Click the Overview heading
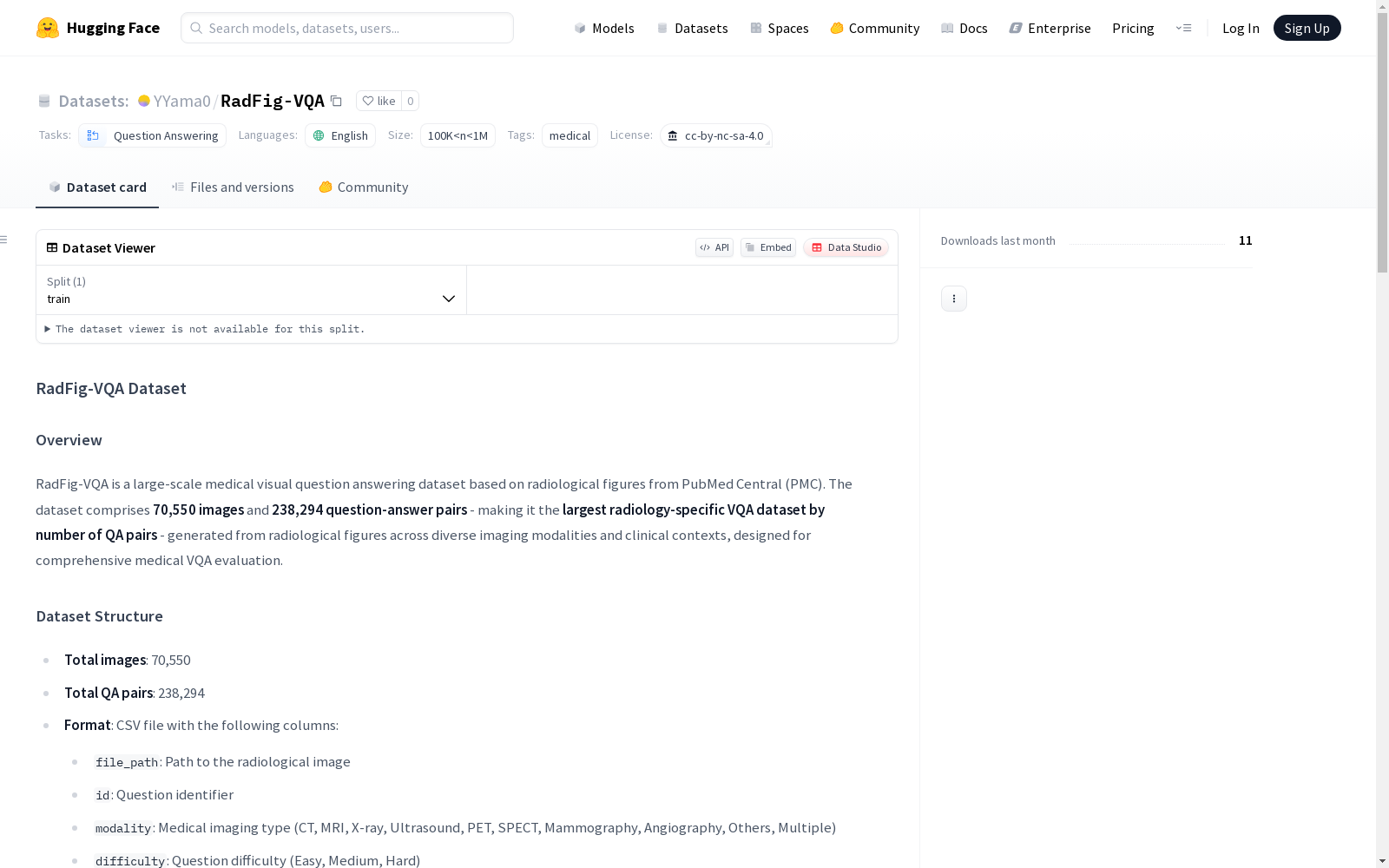Viewport: 1389px width, 868px height. pos(69,440)
